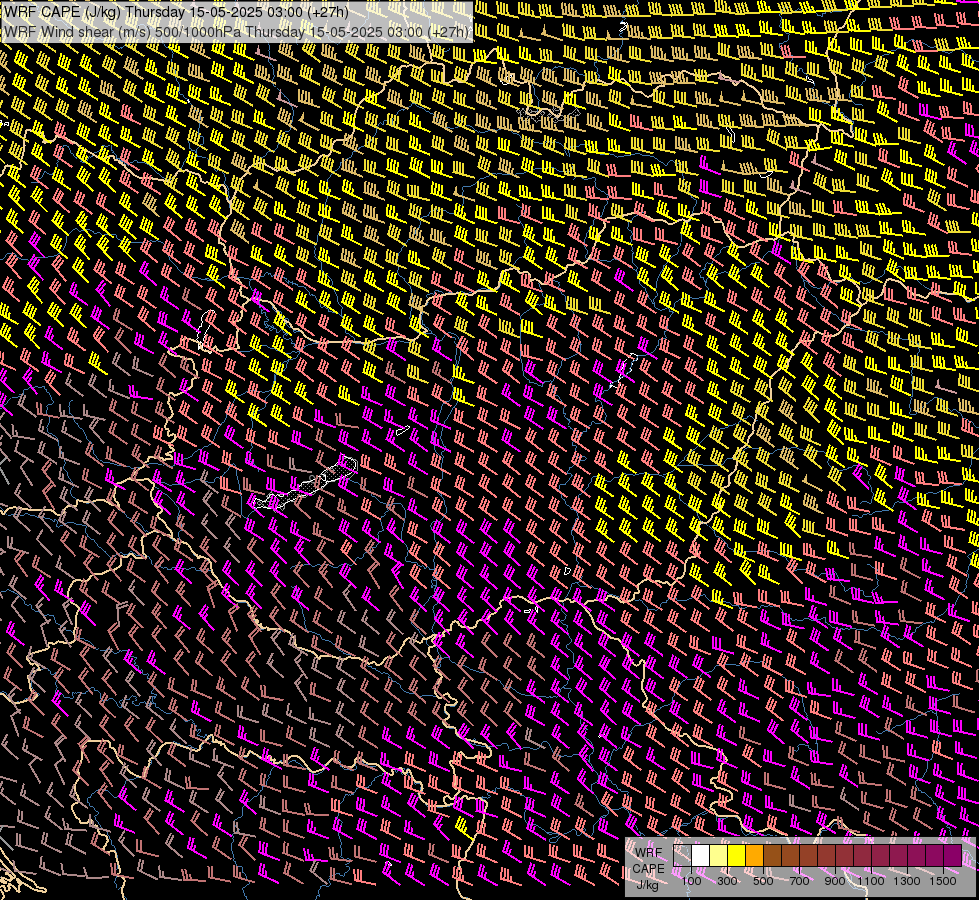This screenshot has width=979, height=900.
Task: Click the transparent swatch before the 100 tick
Action: [682, 855]
